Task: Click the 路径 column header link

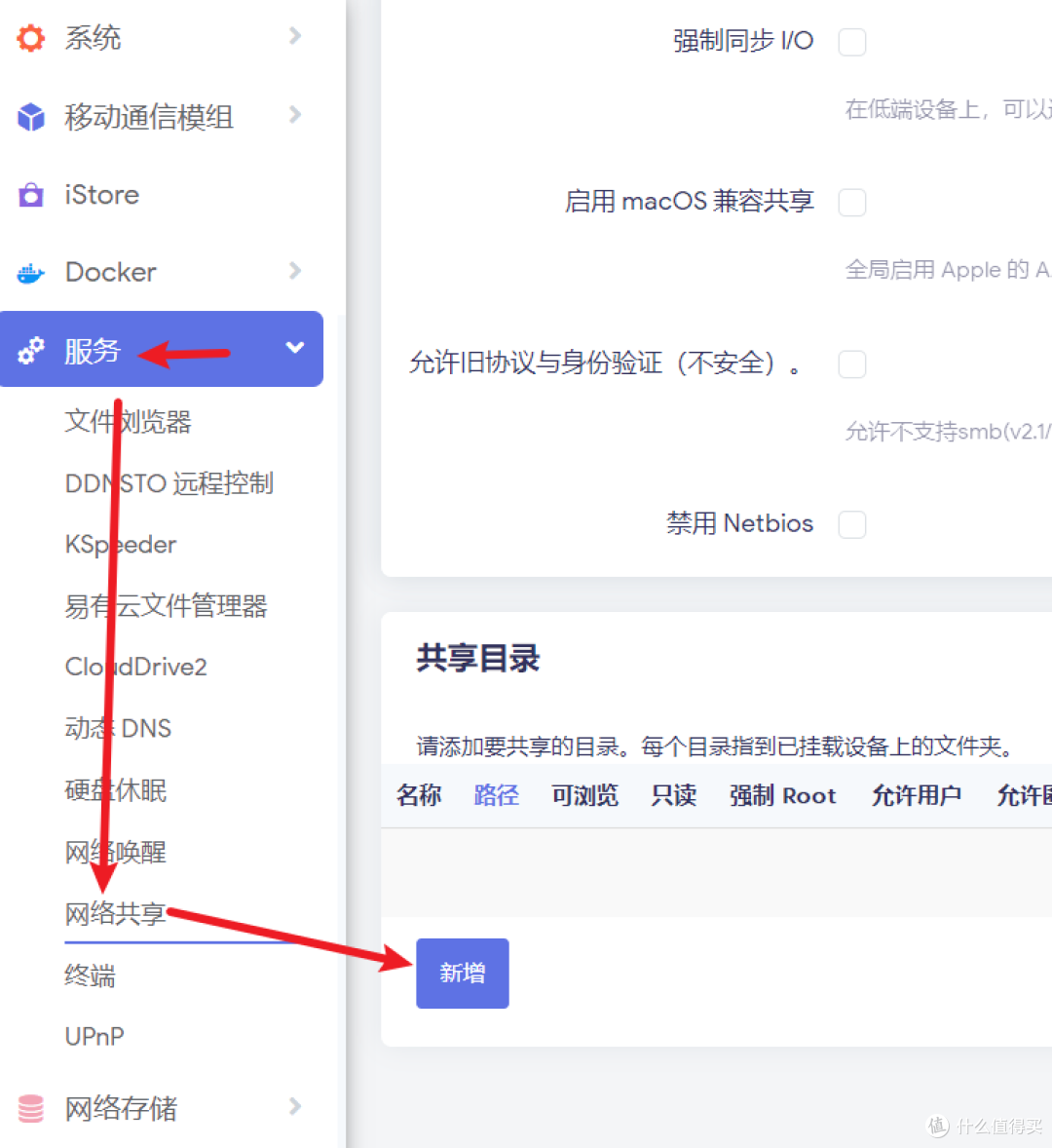Action: click(496, 795)
